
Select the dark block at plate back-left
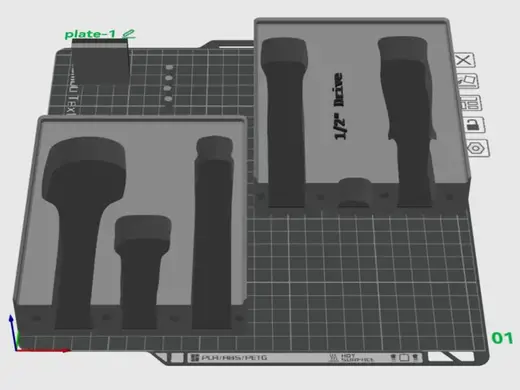(100, 61)
